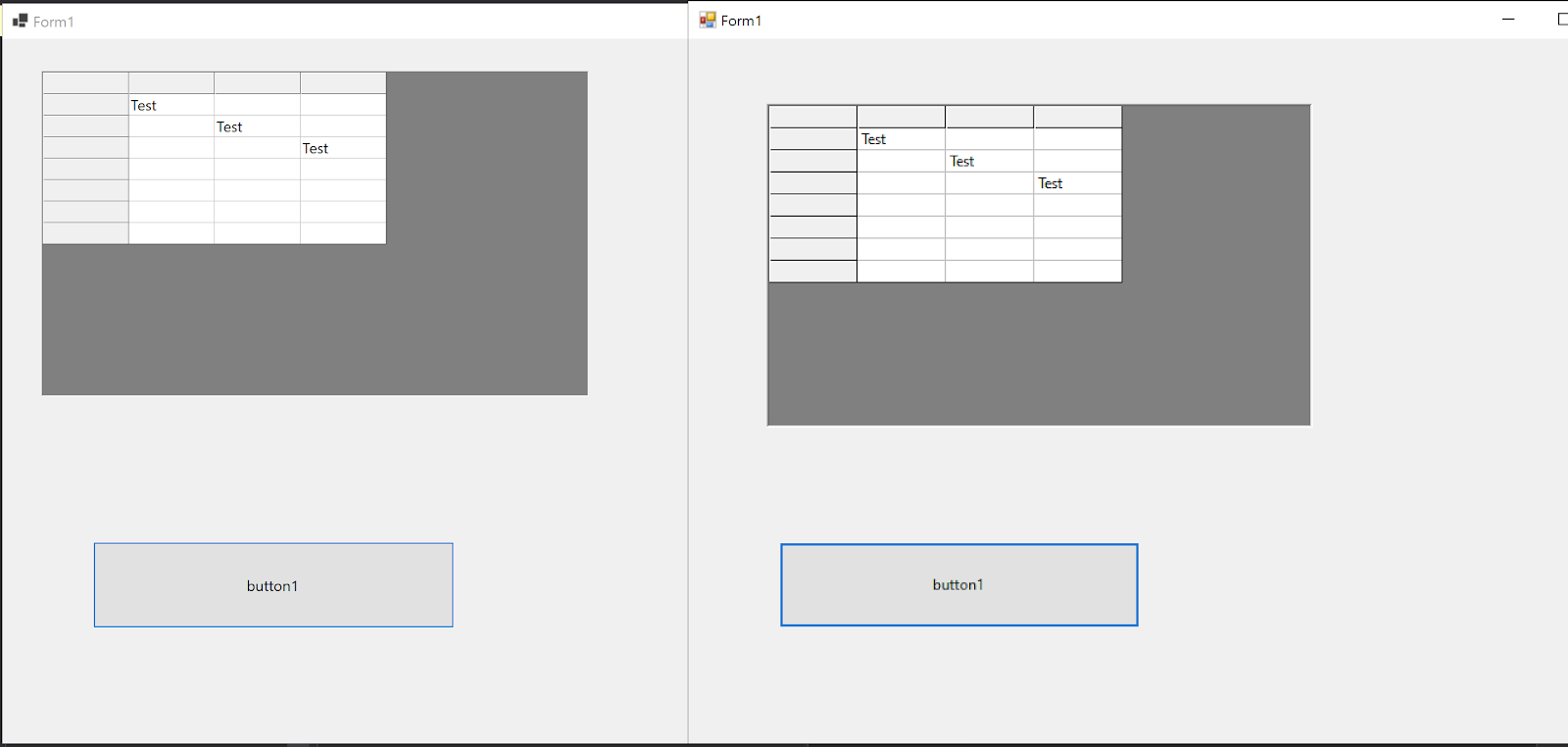1568x747 pixels.
Task: Click first column header in right grid
Action: (902, 117)
